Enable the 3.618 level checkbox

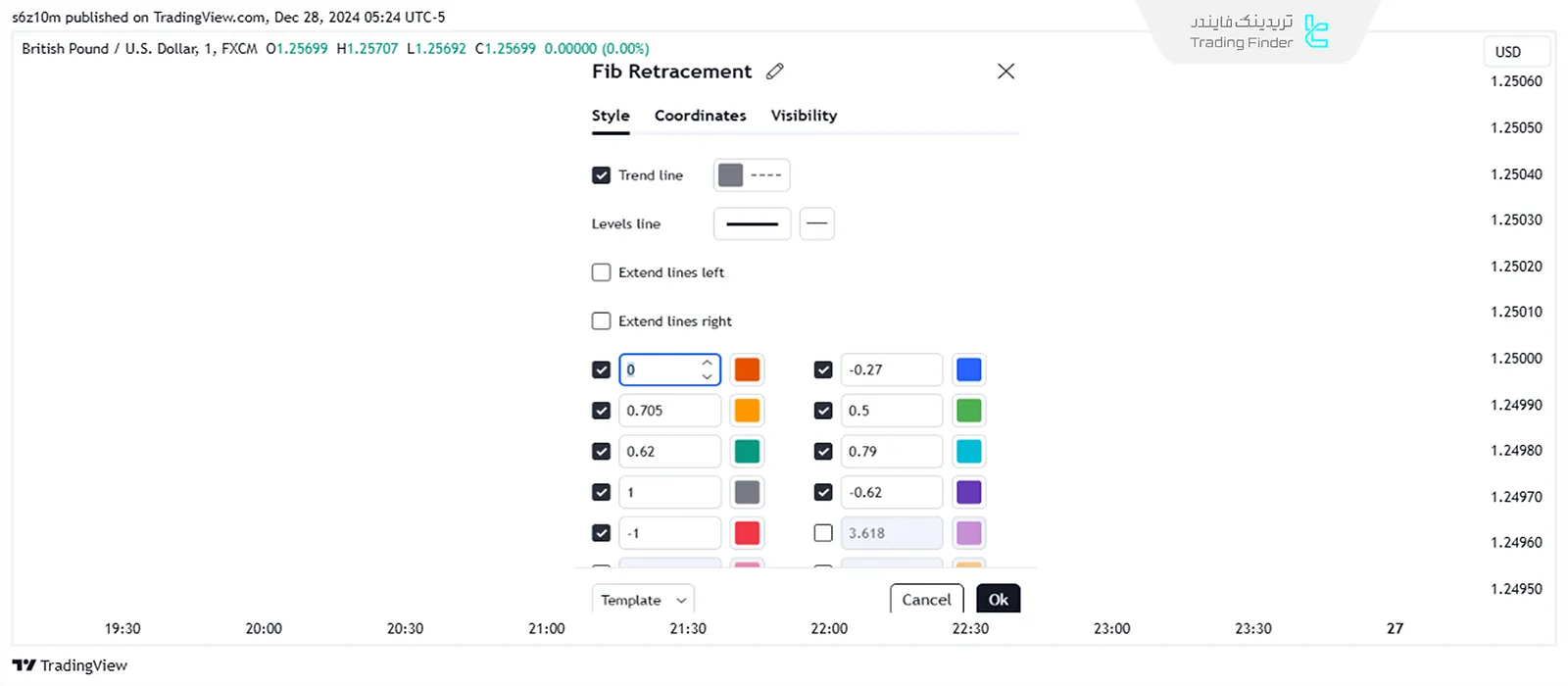click(823, 533)
